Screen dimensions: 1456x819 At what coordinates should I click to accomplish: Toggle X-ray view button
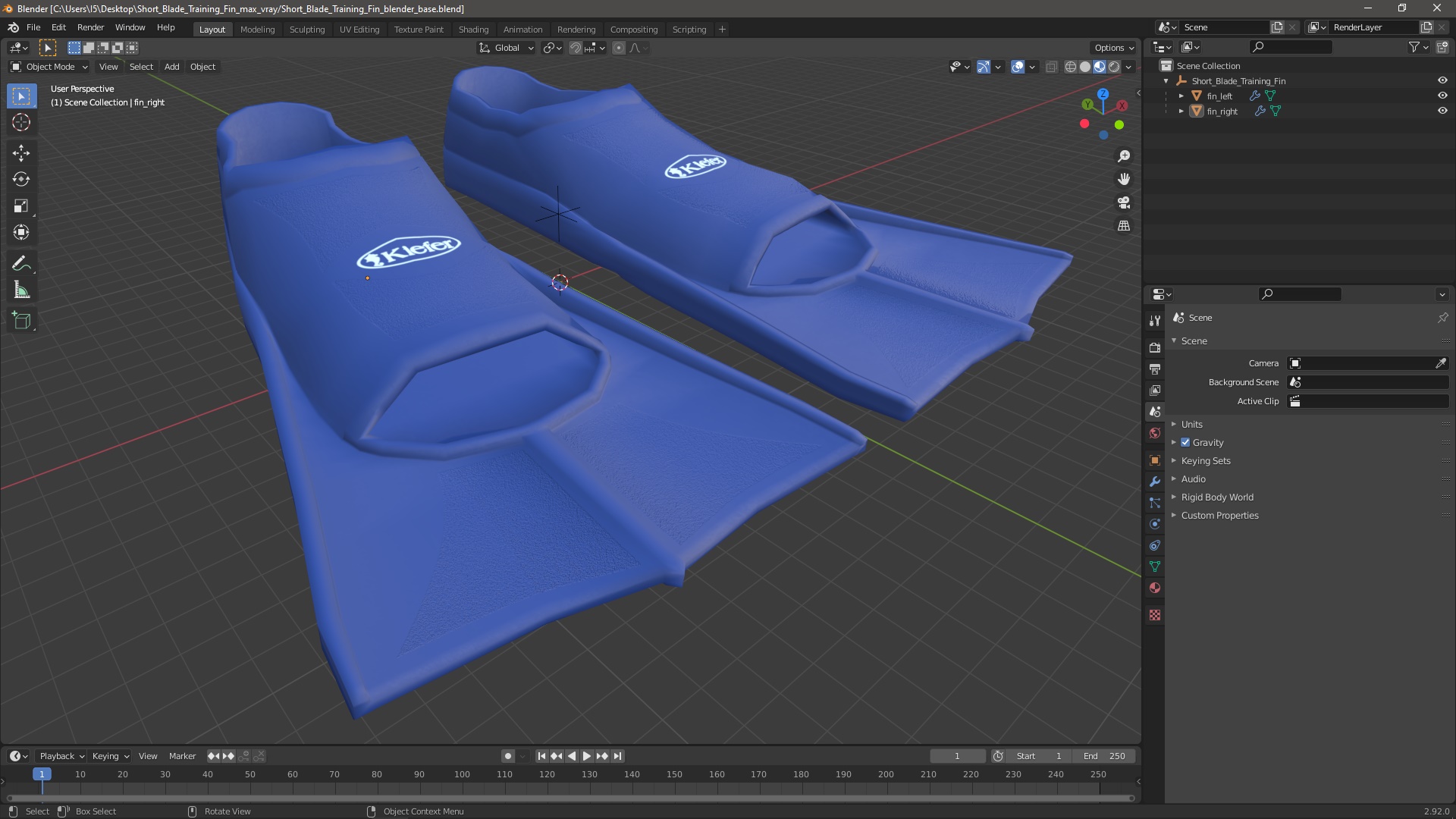click(1051, 67)
